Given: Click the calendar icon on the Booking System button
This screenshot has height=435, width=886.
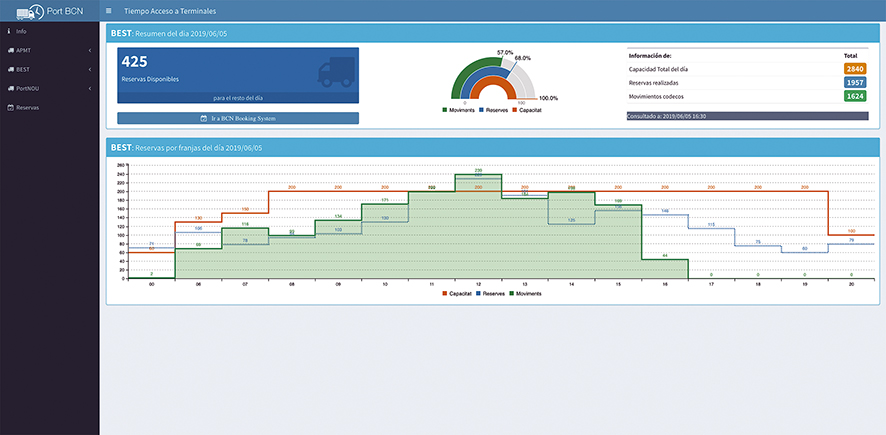Looking at the screenshot, I should [x=203, y=119].
